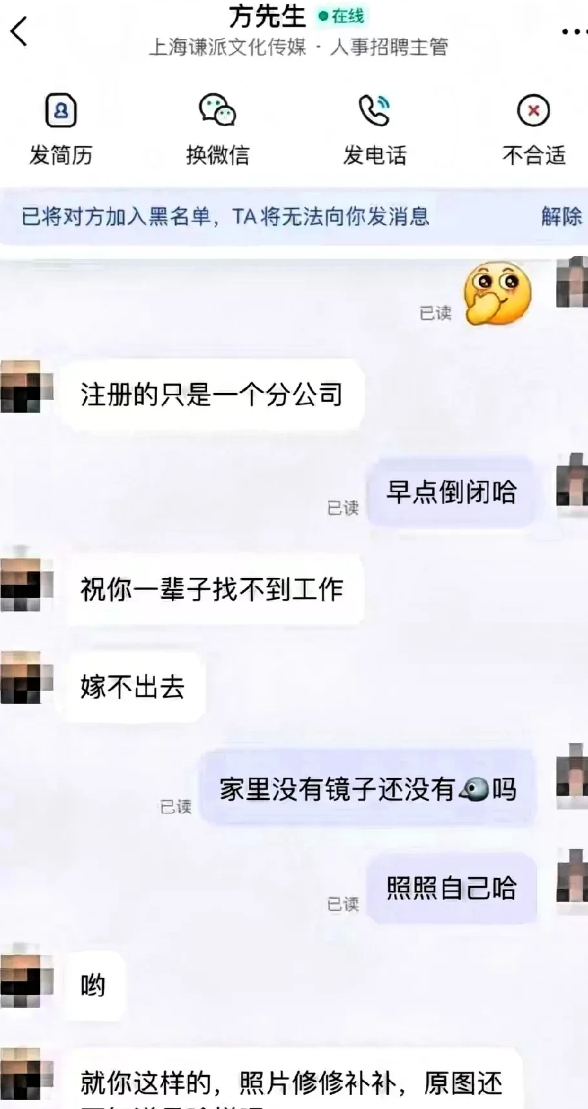588x1109 pixels.
Task: Select the message 家里没有镜子还没有吗
Action: click(368, 789)
